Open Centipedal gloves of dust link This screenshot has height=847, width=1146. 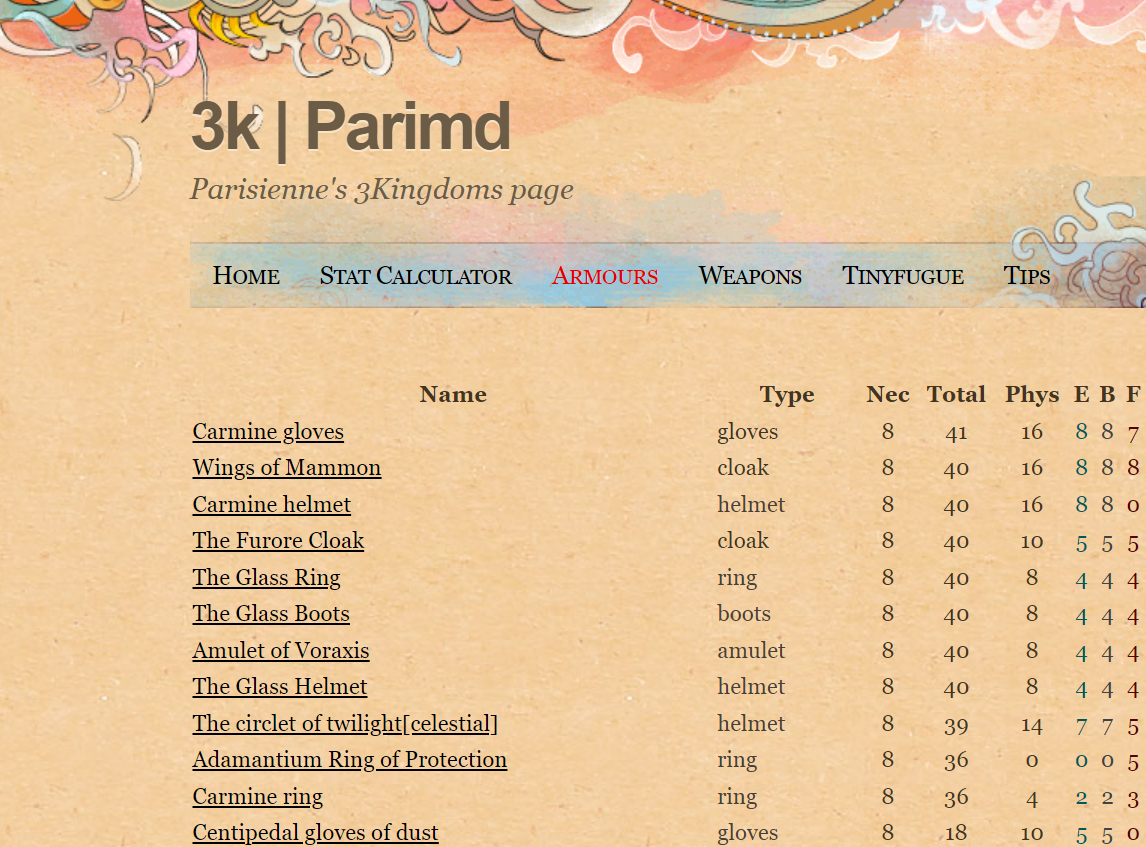pos(315,833)
